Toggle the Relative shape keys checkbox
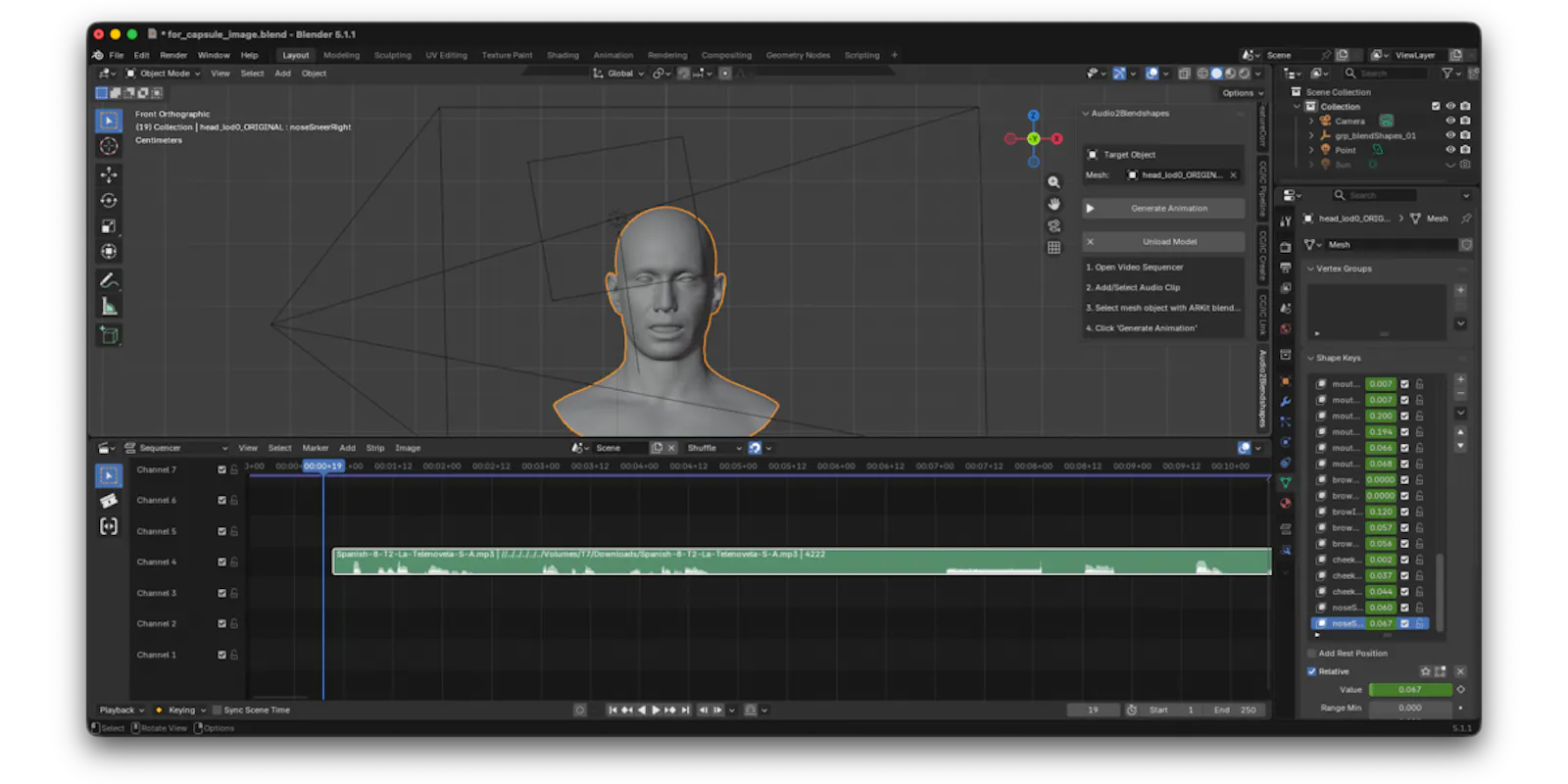 coord(1312,671)
